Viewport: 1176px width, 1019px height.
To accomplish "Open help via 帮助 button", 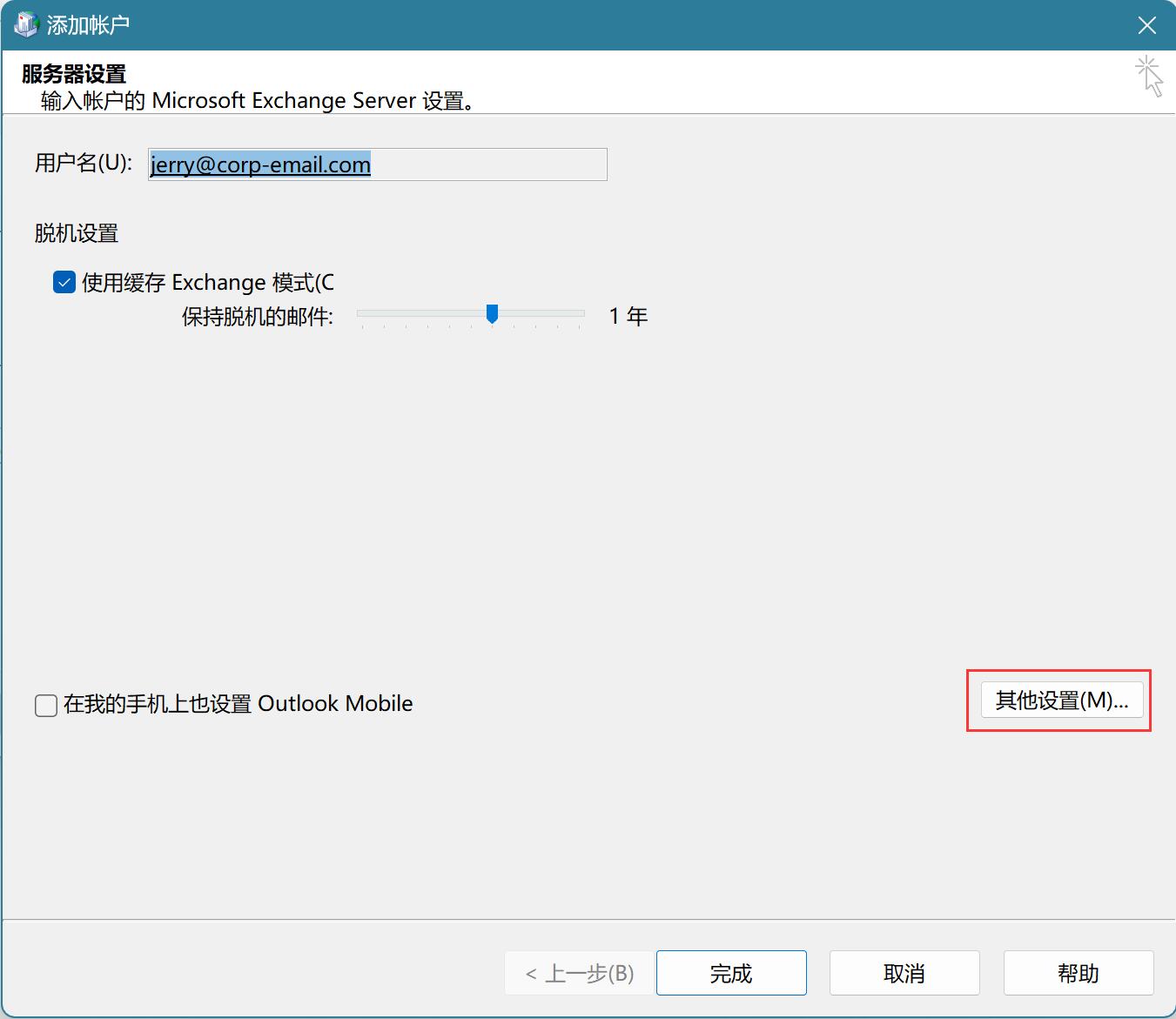I will point(1078,973).
